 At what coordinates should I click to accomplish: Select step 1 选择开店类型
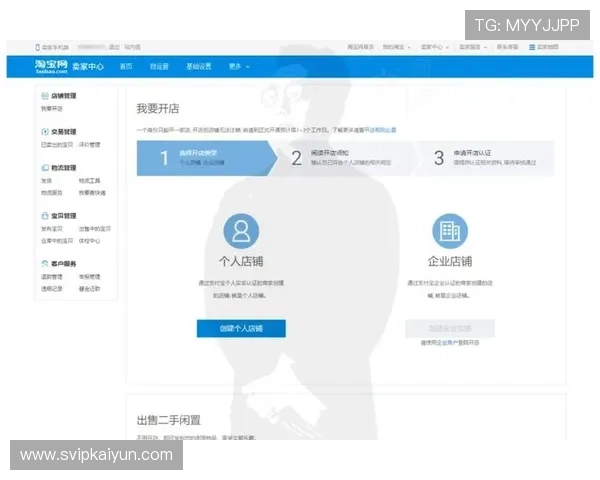207,158
